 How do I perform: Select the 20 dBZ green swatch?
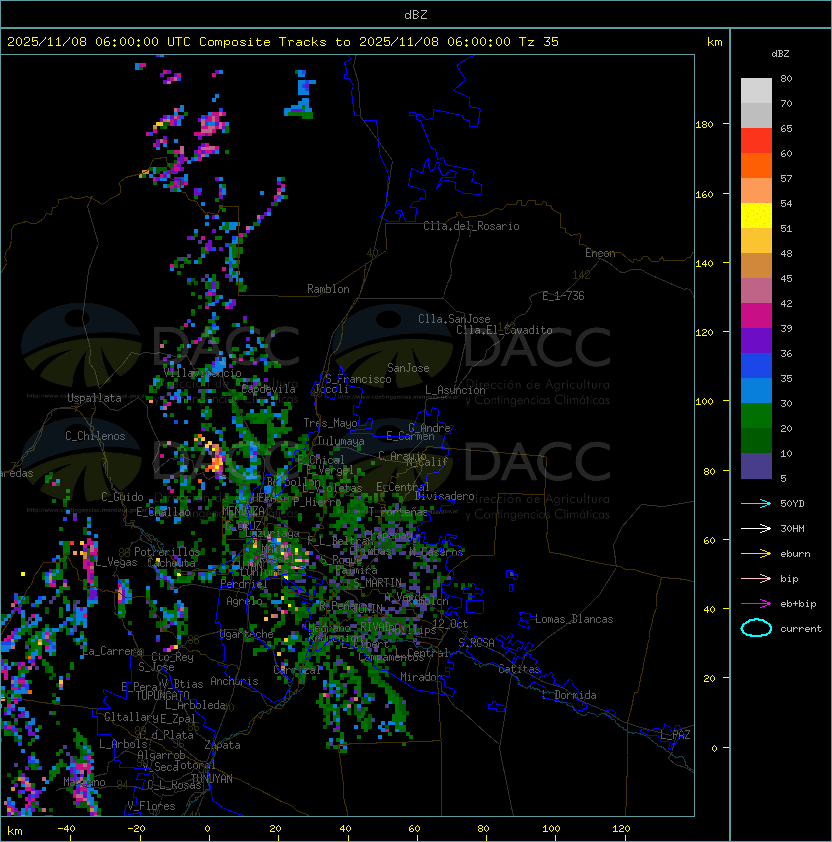(756, 440)
